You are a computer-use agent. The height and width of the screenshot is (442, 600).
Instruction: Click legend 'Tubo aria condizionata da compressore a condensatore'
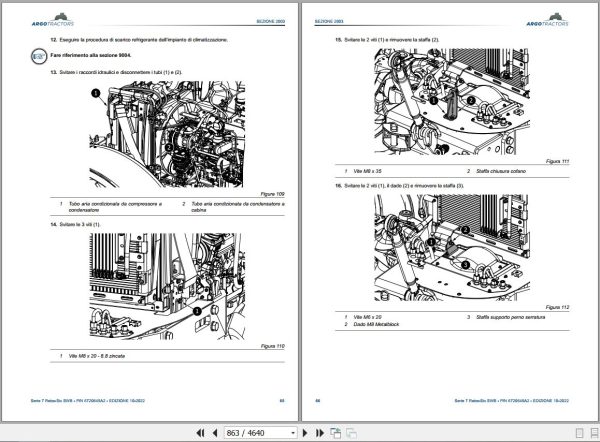point(115,207)
